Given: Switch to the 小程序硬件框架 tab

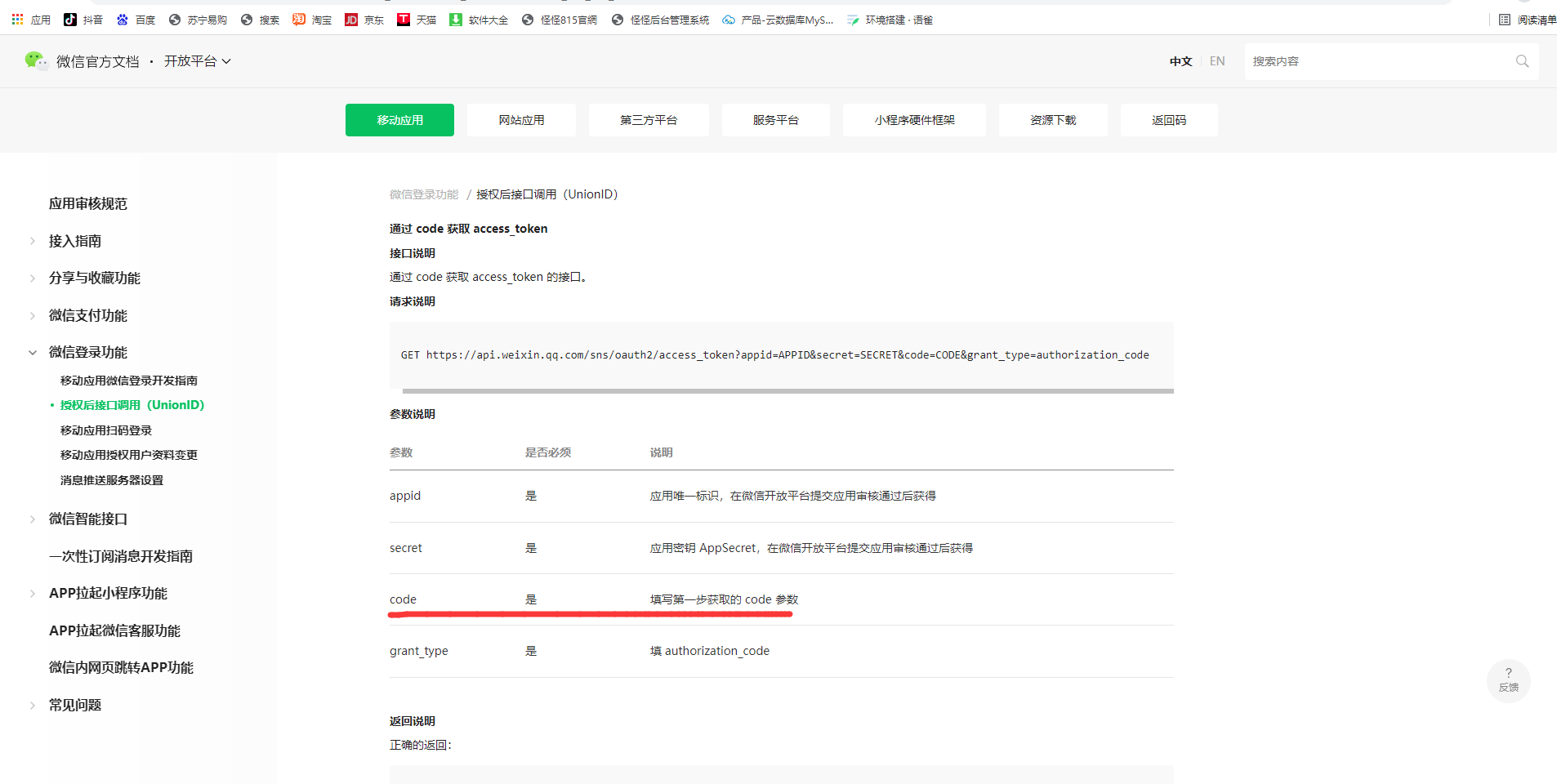Looking at the screenshot, I should [914, 120].
